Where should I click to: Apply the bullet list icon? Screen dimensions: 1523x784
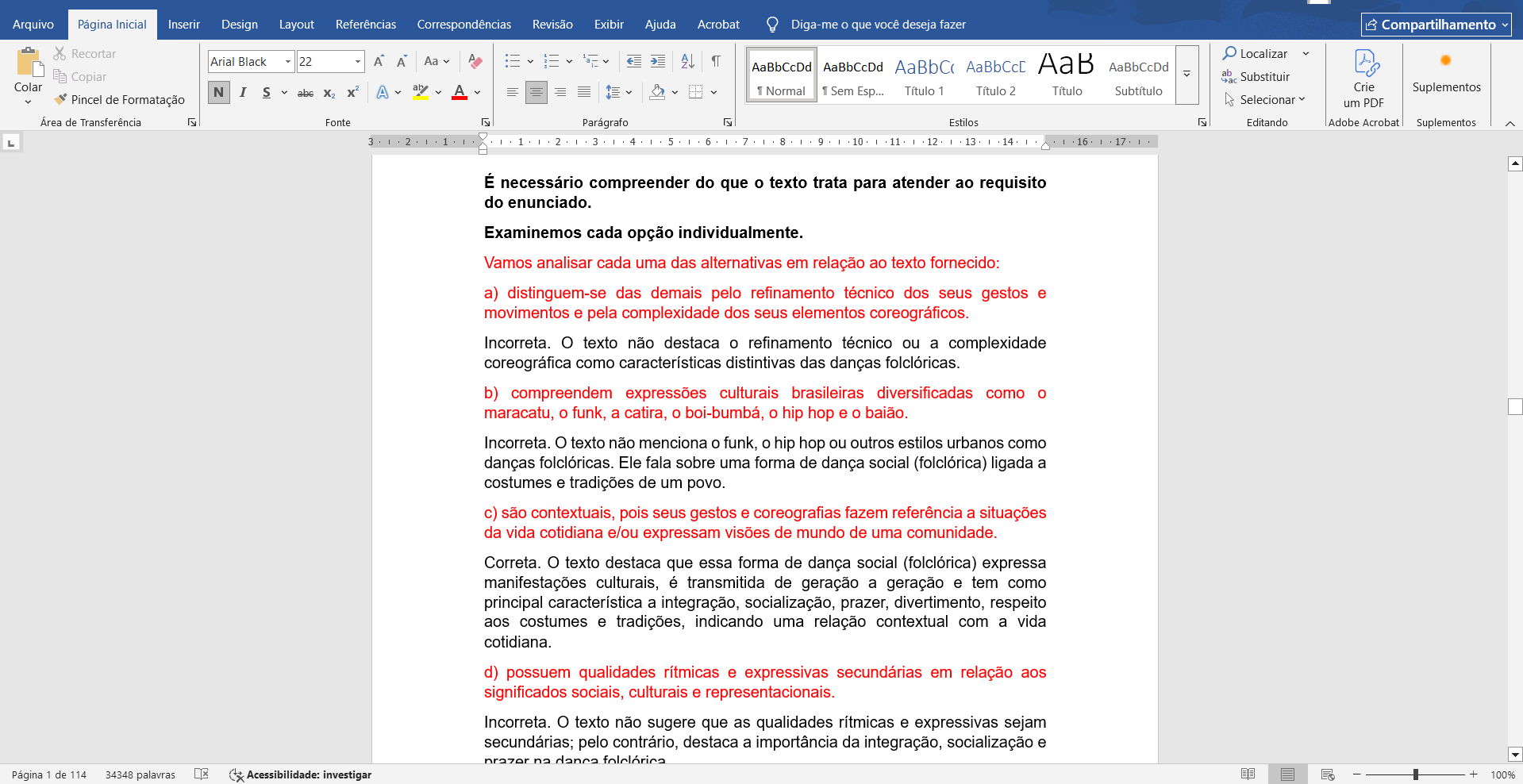(x=513, y=61)
